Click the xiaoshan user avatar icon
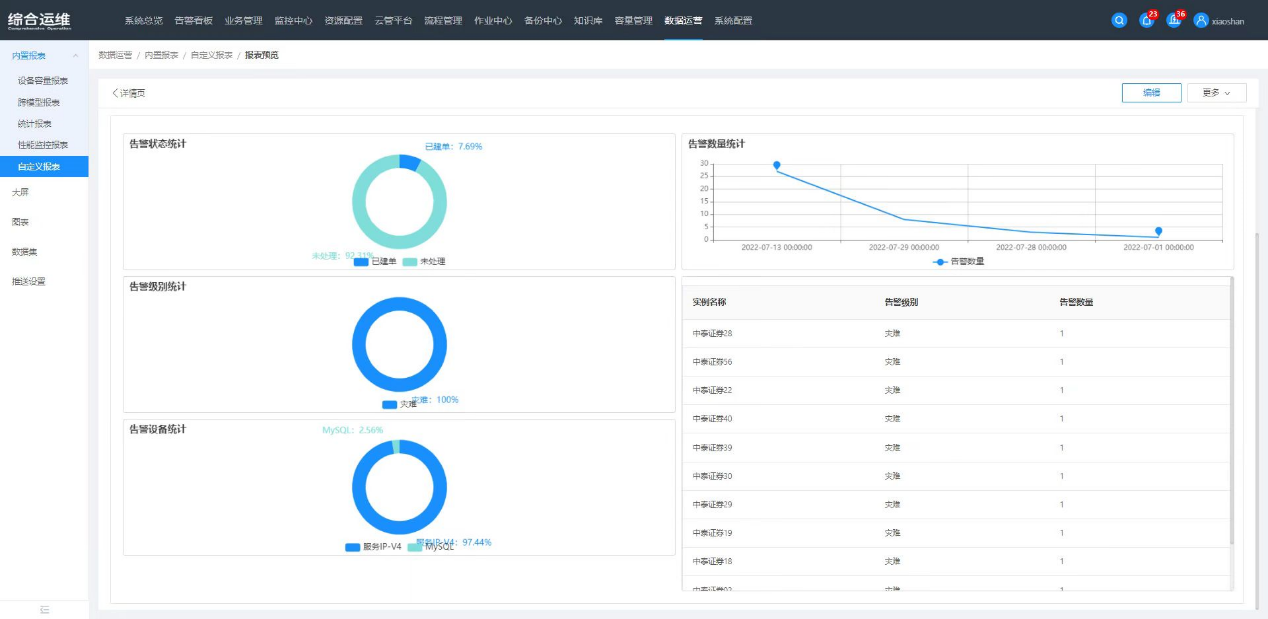 tap(1201, 20)
